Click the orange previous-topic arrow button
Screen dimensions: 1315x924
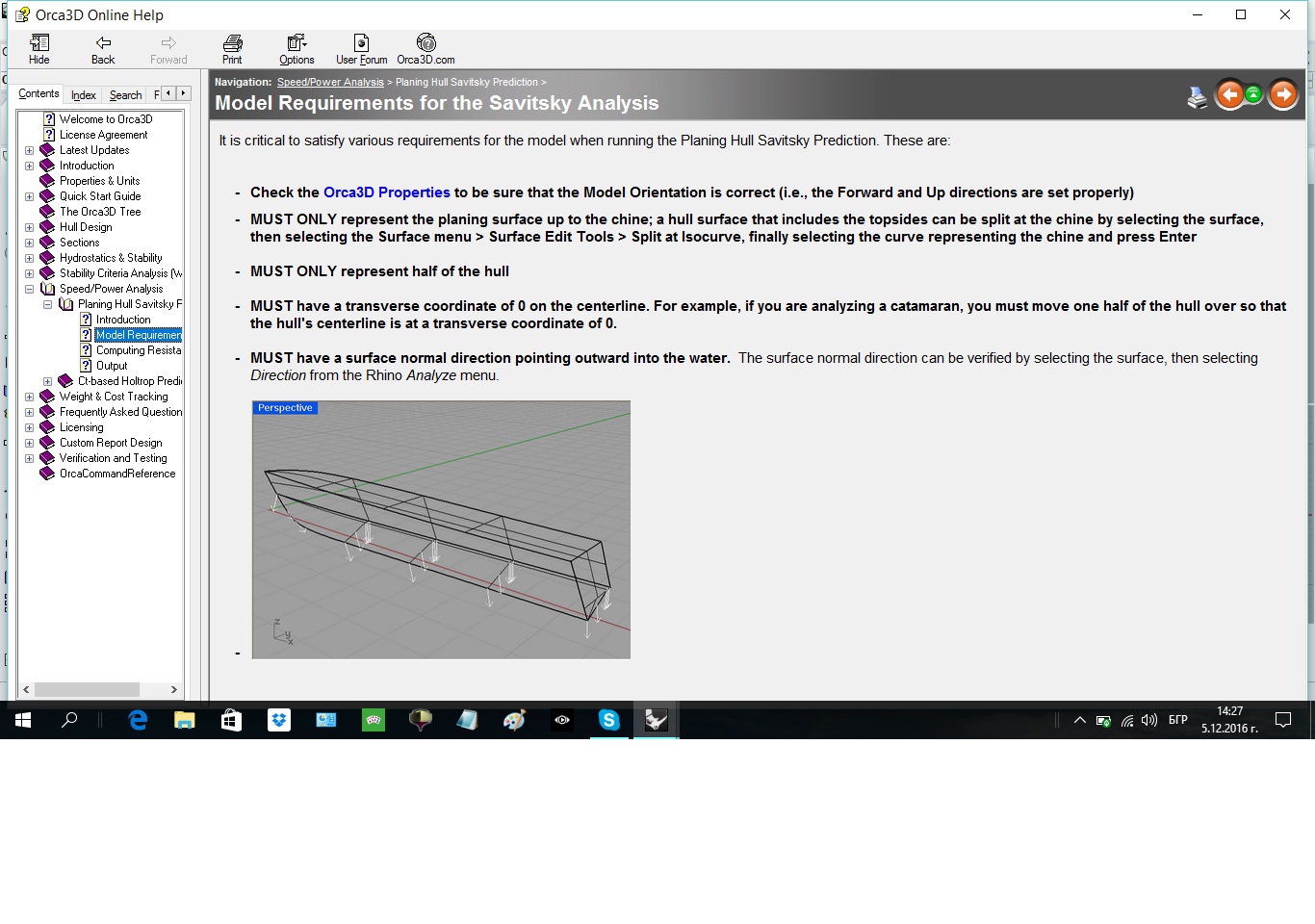pos(1229,94)
